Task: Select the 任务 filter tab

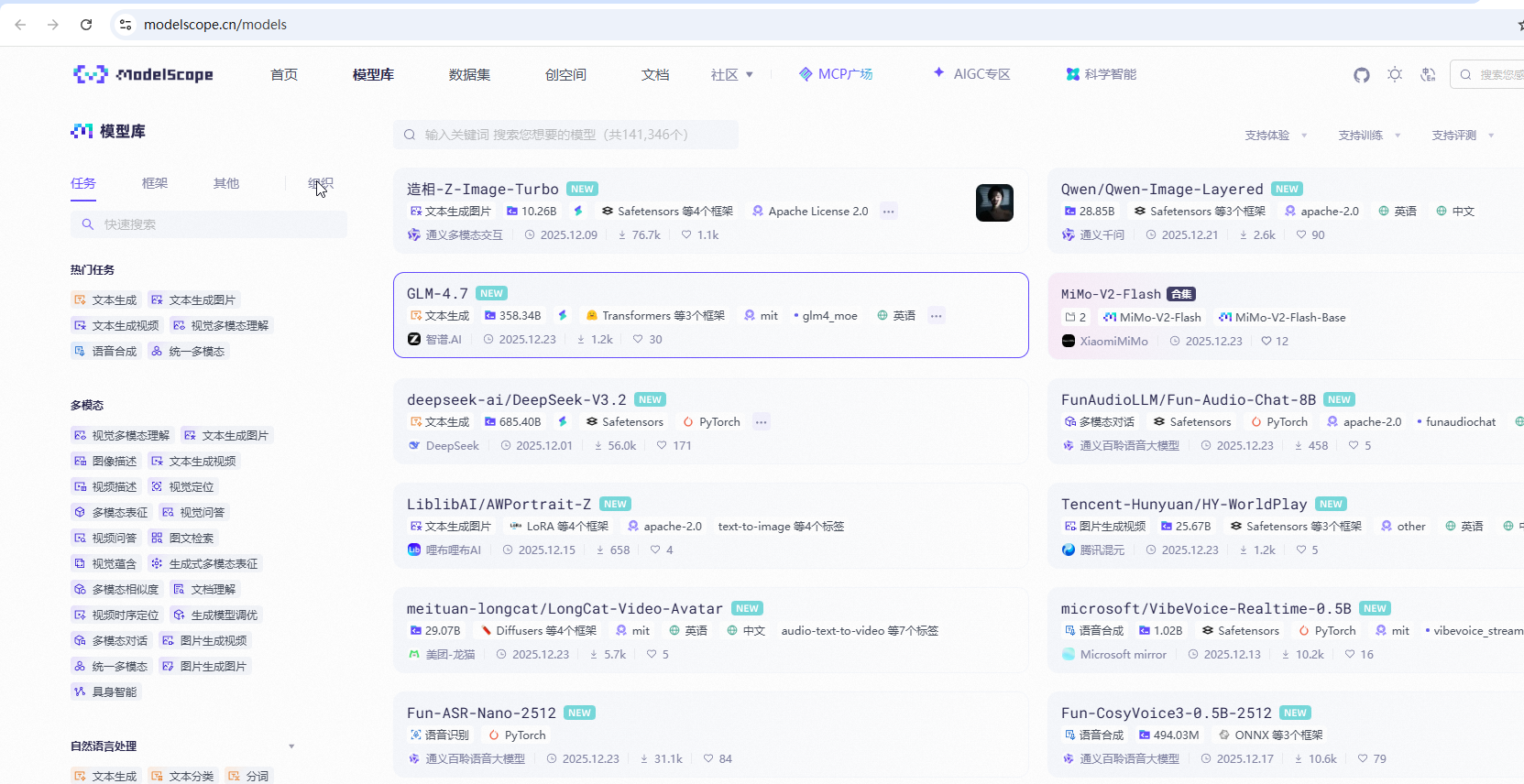Action: (83, 183)
